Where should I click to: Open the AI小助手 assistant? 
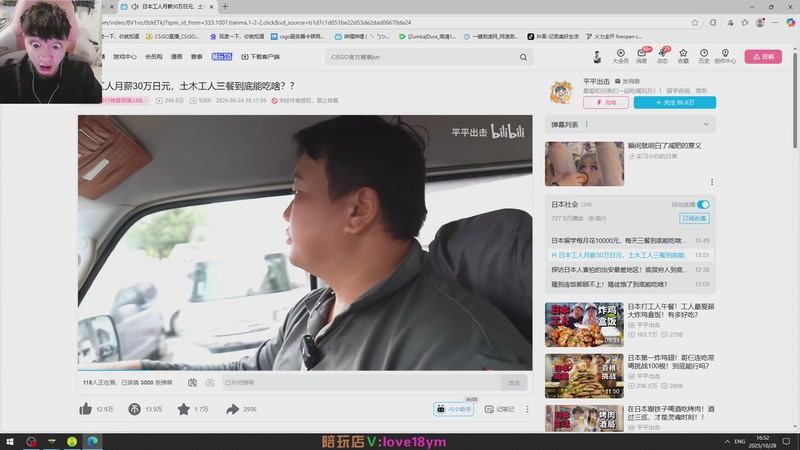(454, 409)
